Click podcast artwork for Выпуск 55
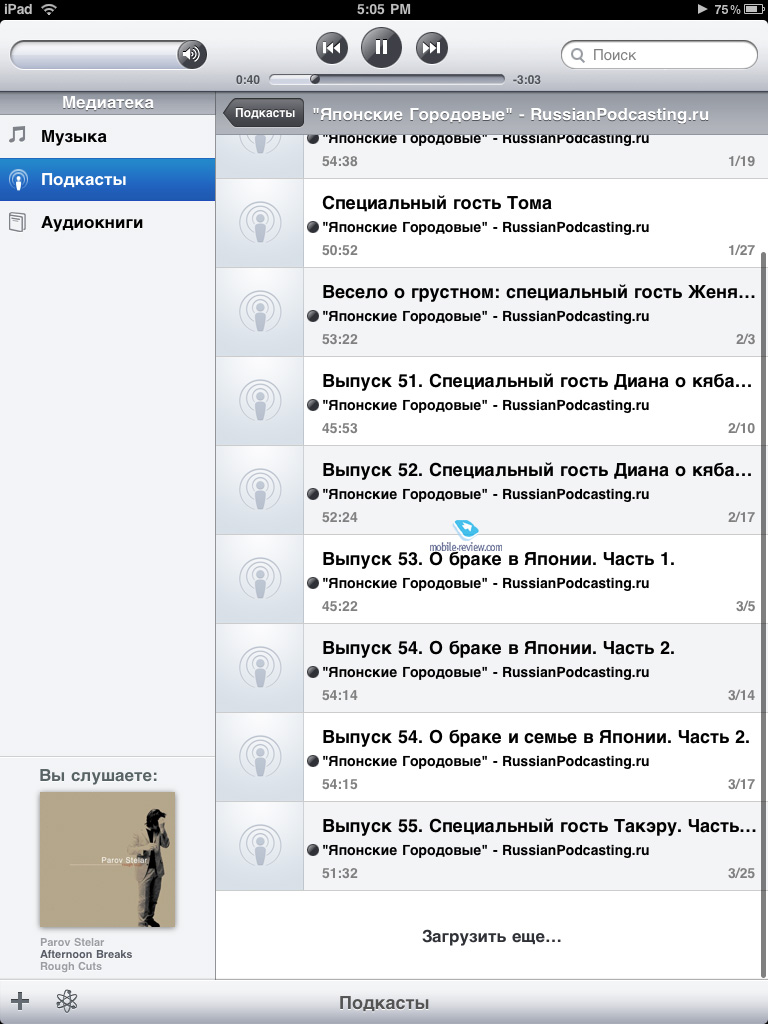Viewport: 768px width, 1024px height. click(x=260, y=846)
